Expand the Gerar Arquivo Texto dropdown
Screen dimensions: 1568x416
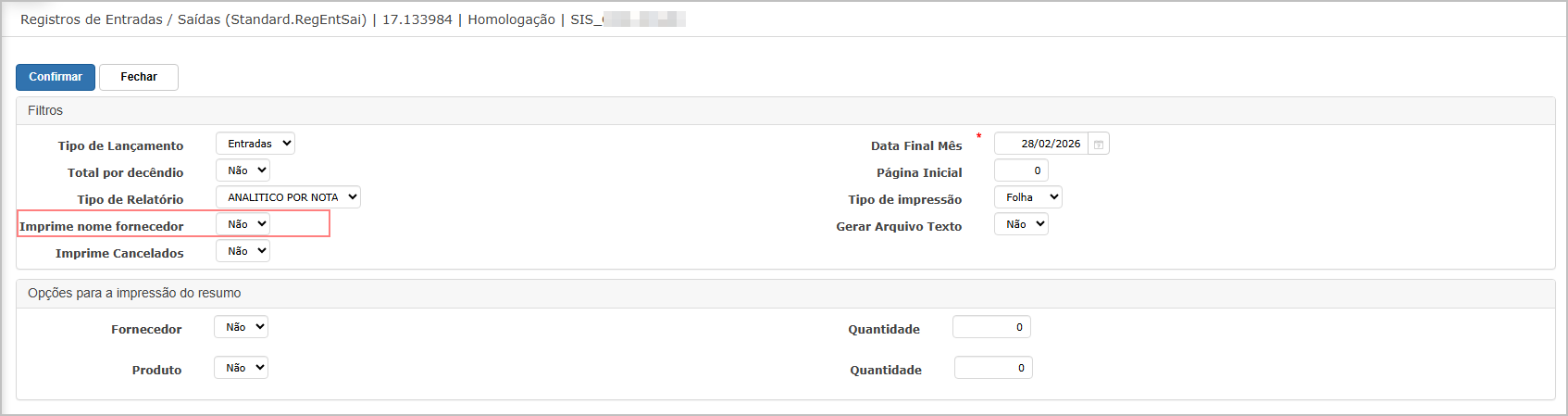click(x=1021, y=224)
